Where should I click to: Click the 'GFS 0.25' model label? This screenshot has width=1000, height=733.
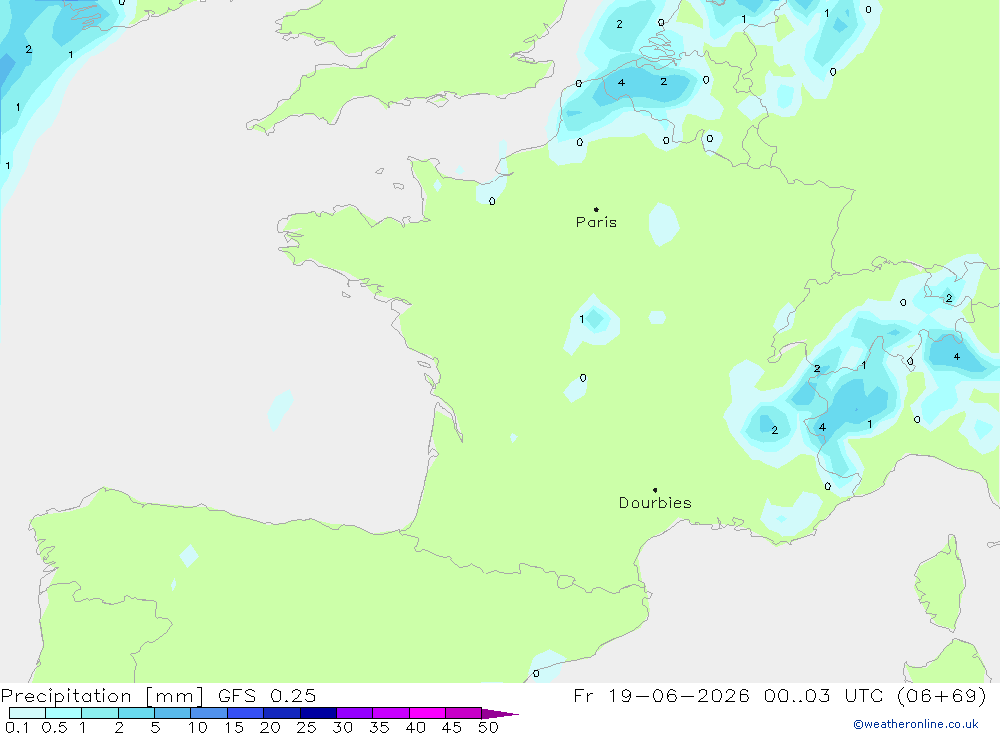click(x=267, y=696)
